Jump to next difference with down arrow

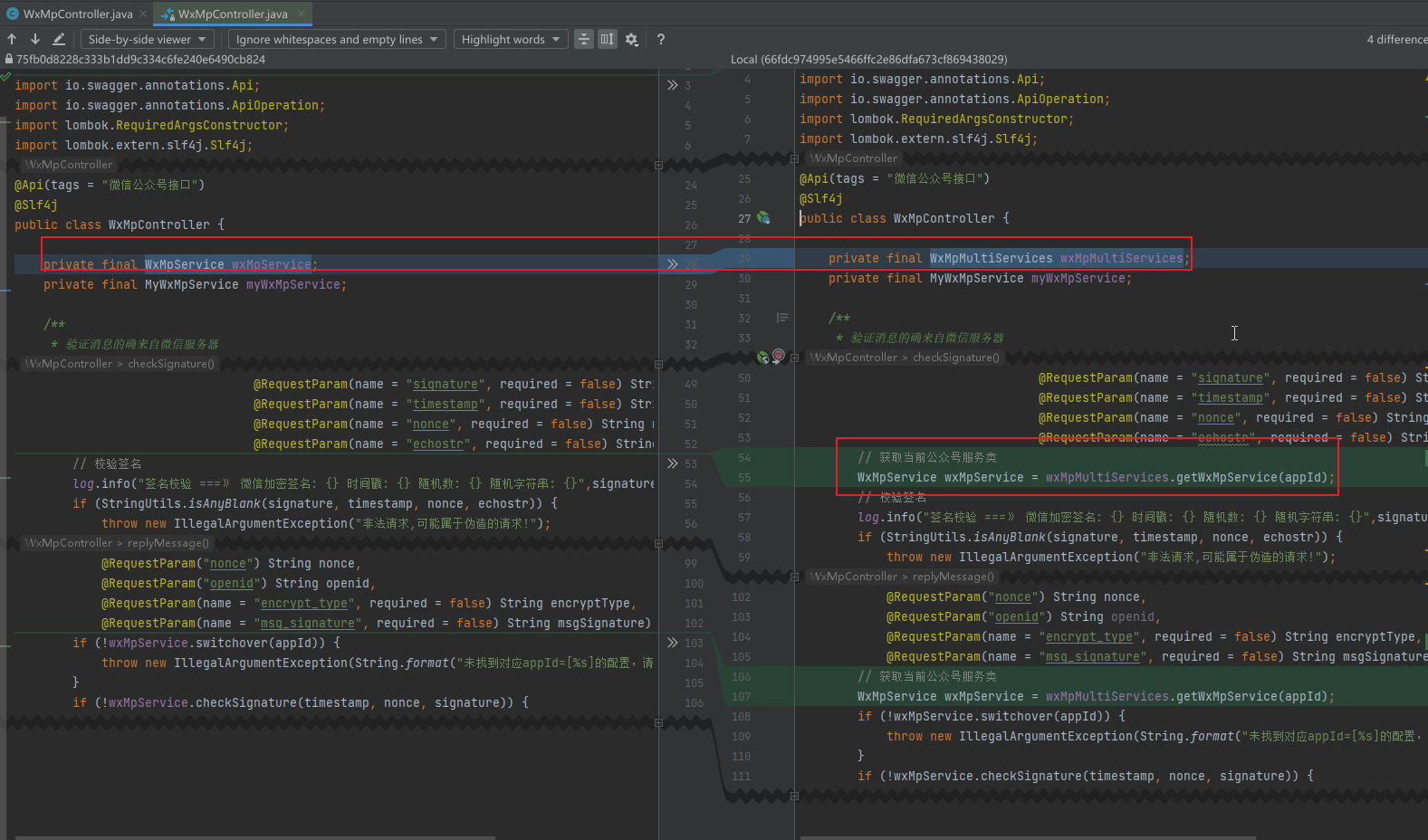[35, 39]
